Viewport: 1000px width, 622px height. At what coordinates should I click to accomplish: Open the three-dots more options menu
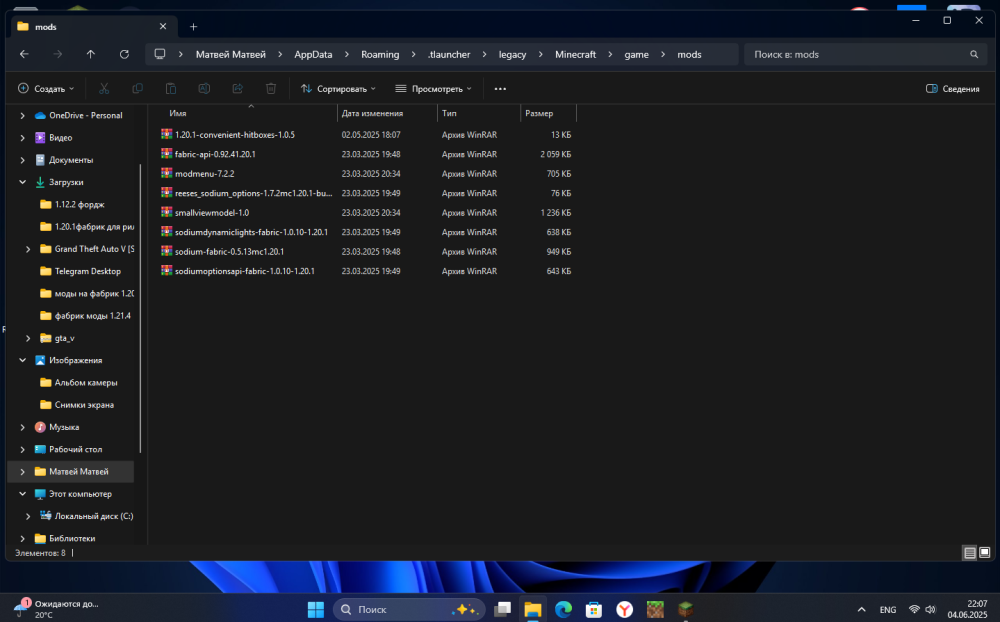click(x=500, y=89)
